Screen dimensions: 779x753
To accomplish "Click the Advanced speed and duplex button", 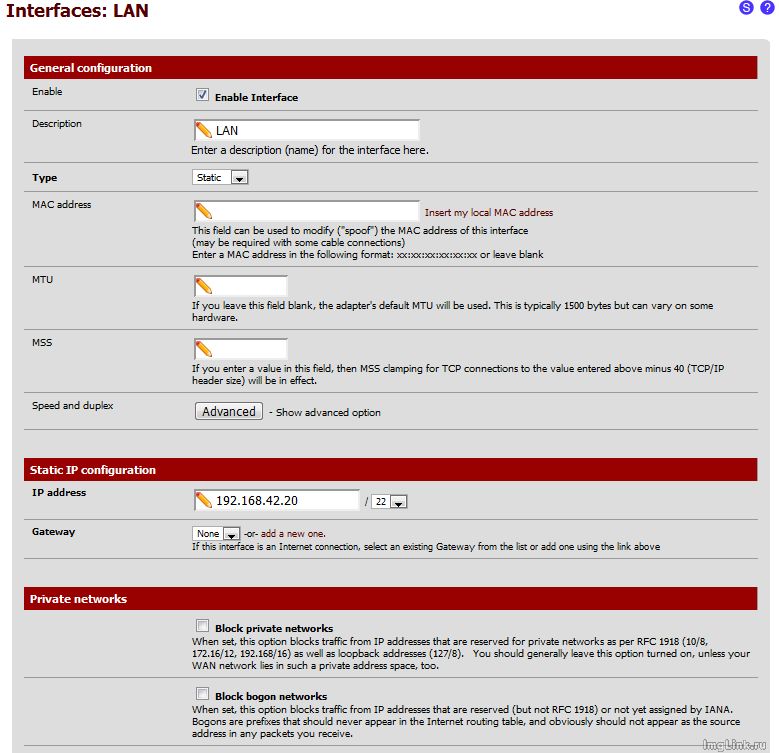I will tap(229, 411).
